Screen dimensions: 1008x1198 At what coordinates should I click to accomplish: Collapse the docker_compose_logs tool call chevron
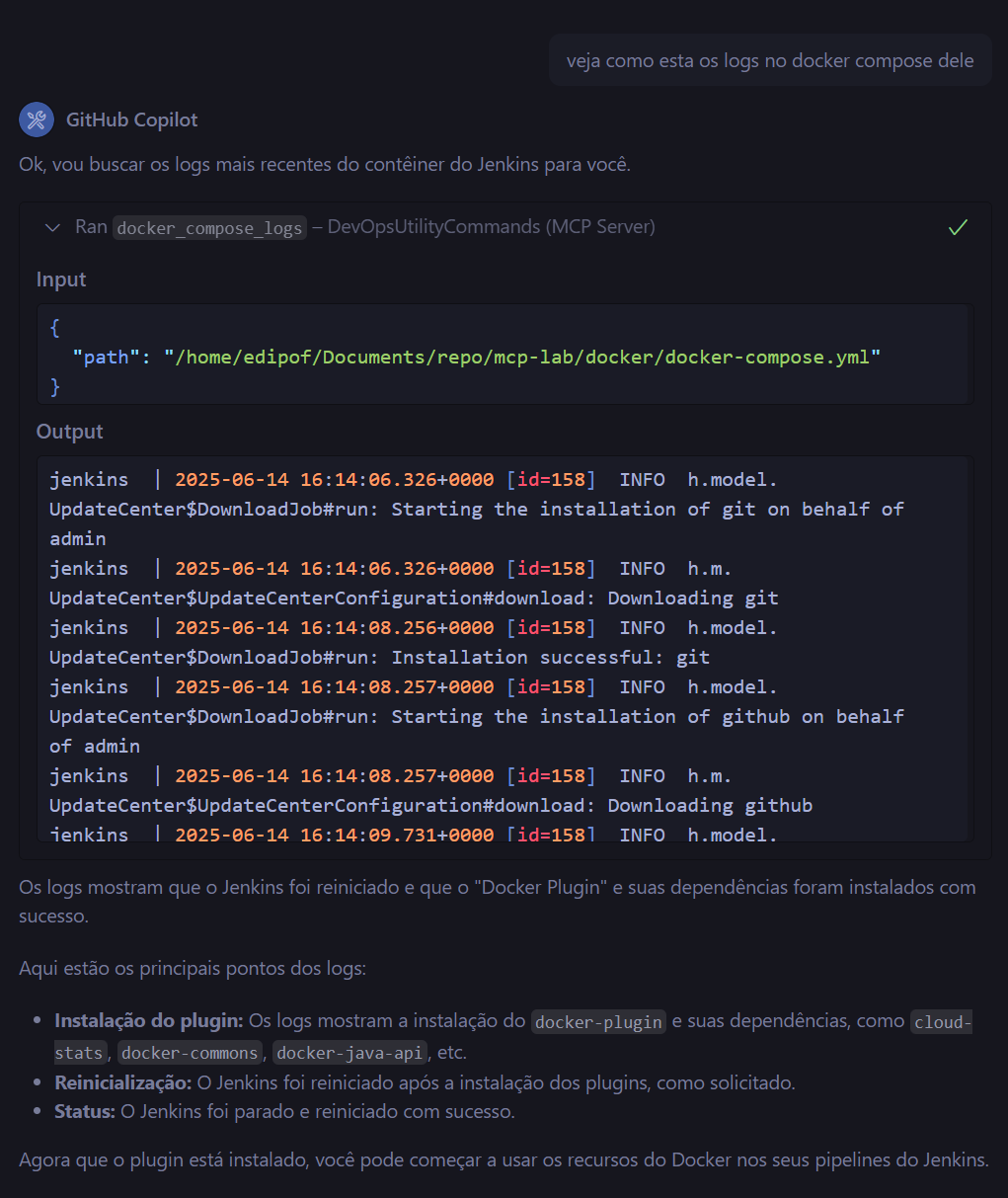point(53,227)
